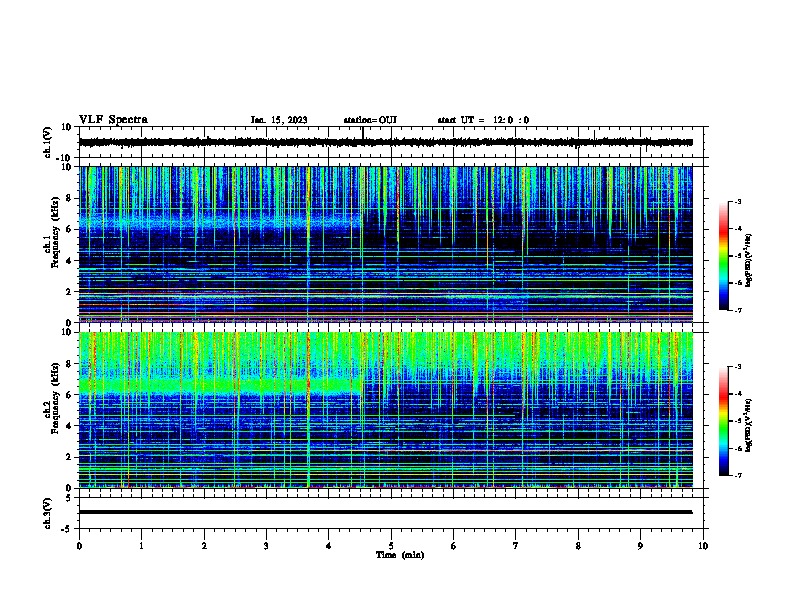The height and width of the screenshot is (612, 792).
Task: Click the "-3" label on ch.1 colorbar
Action: (738, 201)
